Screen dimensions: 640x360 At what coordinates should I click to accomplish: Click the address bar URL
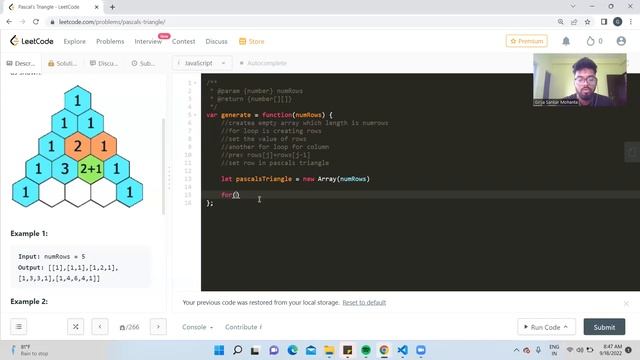point(112,22)
